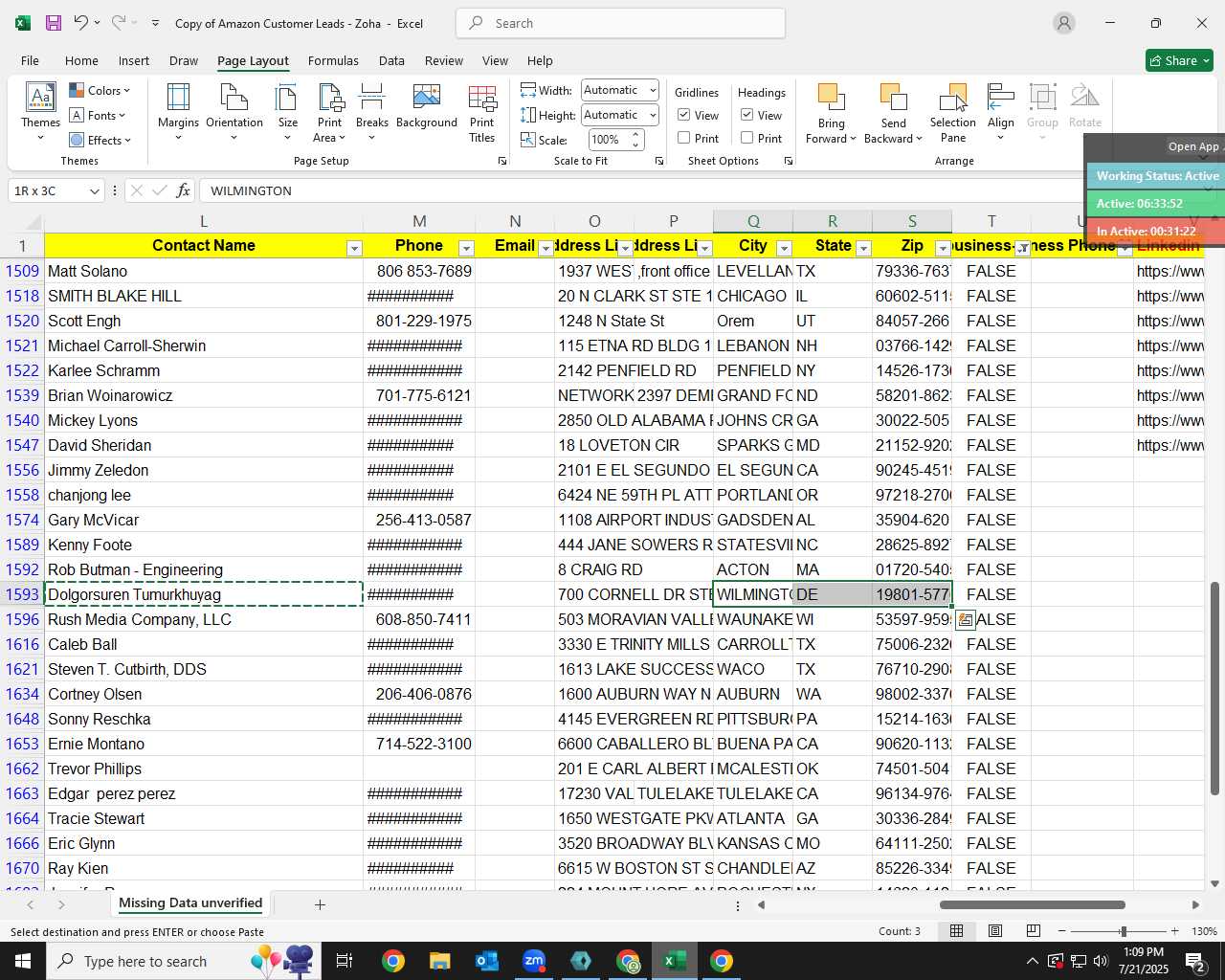The width and height of the screenshot is (1225, 980).
Task: Open the Insert Function dialog (fx)
Action: pyautogui.click(x=183, y=190)
